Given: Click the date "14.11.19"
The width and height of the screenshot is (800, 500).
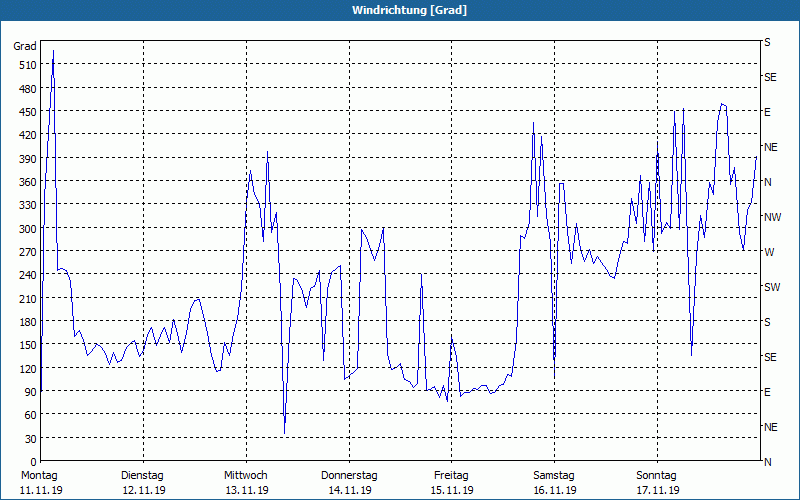Looking at the screenshot, I should pos(349,490).
